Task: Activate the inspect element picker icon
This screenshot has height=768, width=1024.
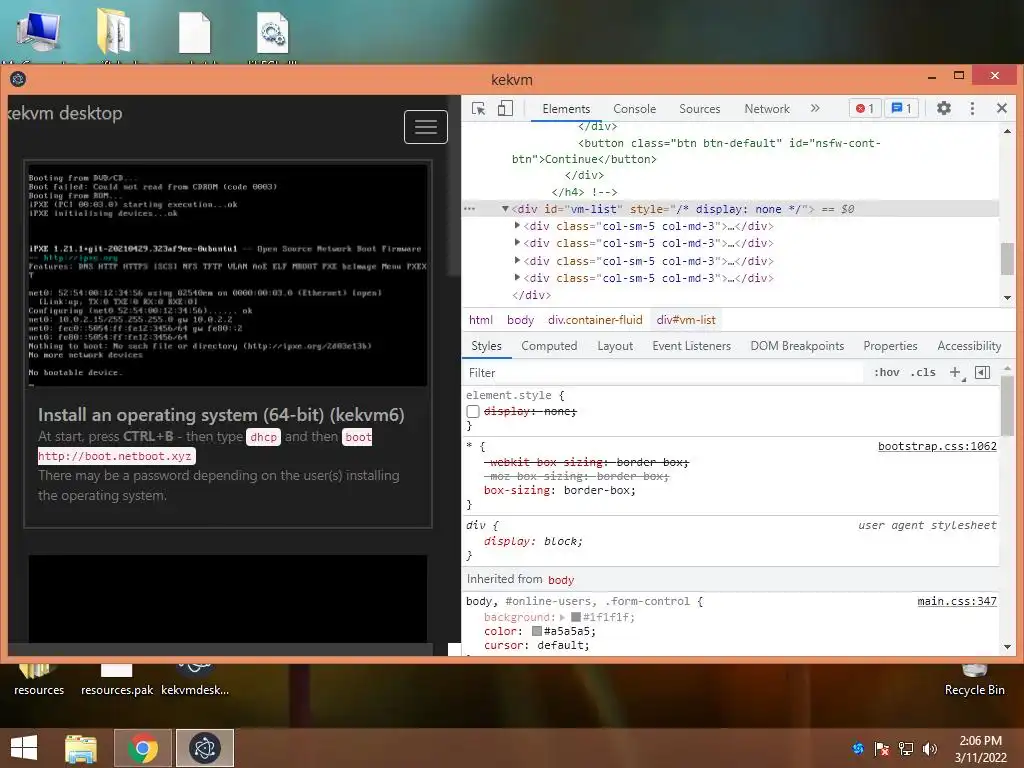Action: (479, 108)
